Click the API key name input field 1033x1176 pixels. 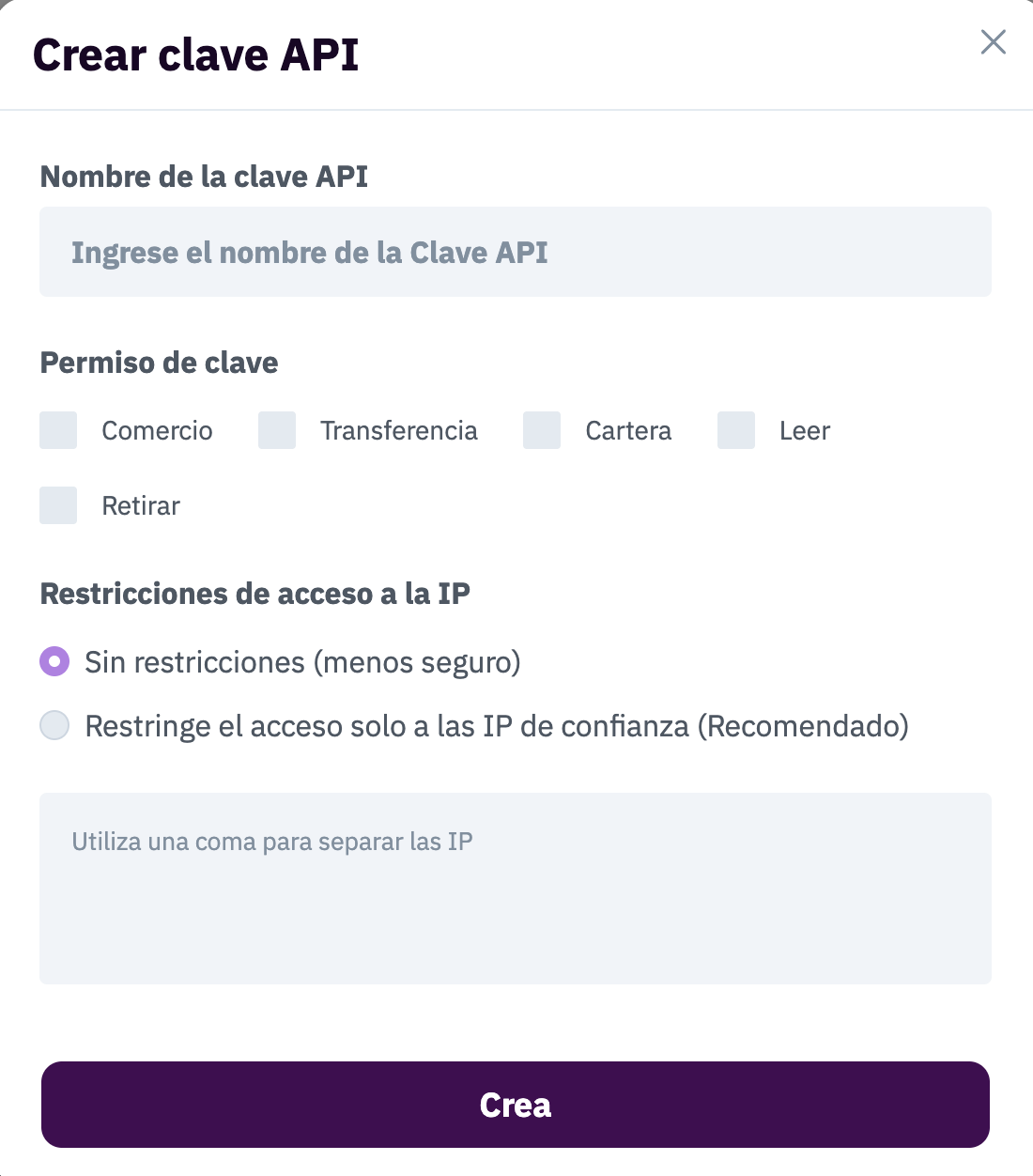point(515,252)
